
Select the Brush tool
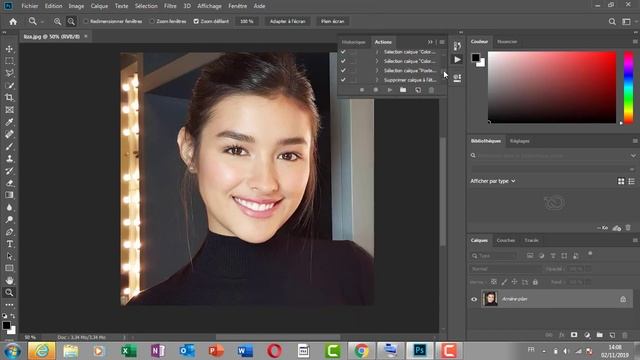tap(9, 146)
